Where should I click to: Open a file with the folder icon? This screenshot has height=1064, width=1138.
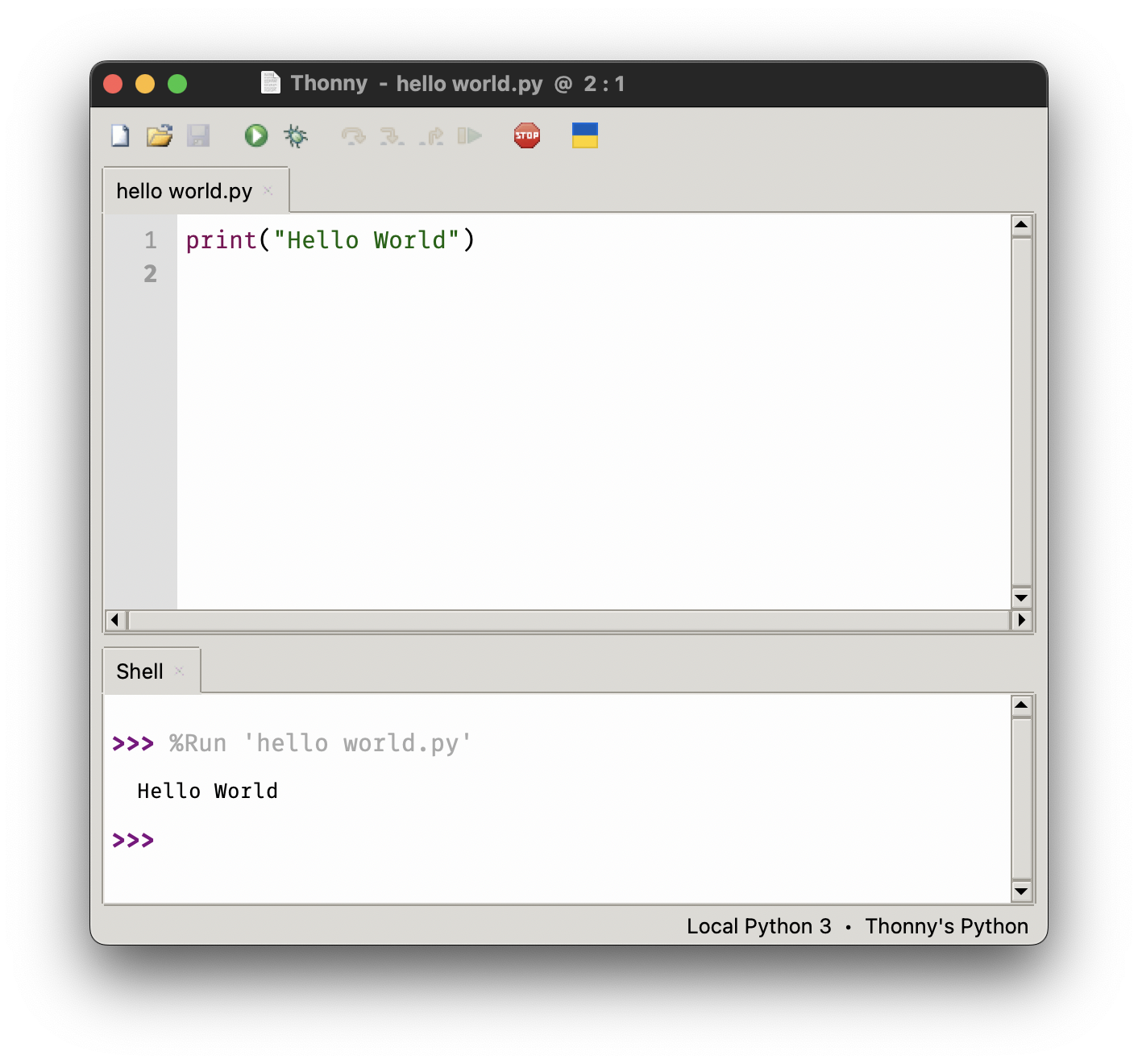pyautogui.click(x=159, y=135)
